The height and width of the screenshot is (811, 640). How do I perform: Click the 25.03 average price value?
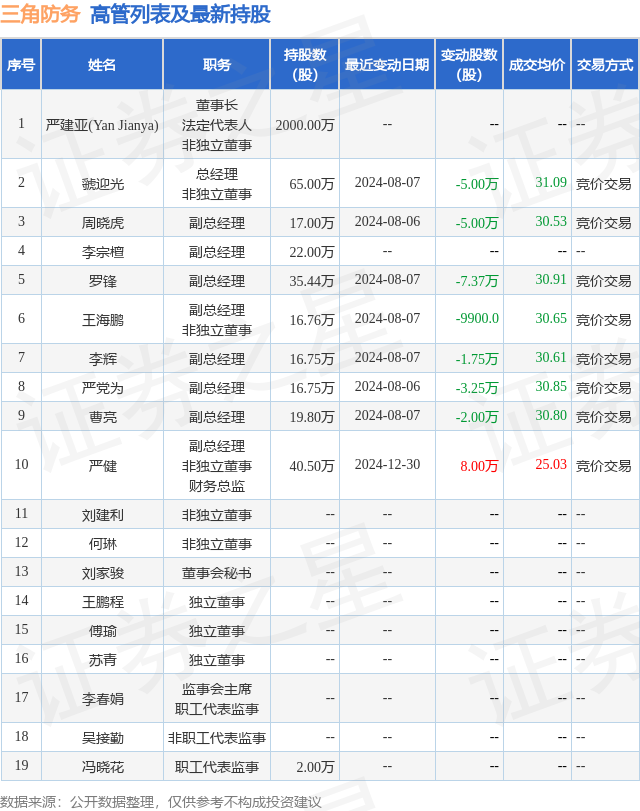click(550, 464)
